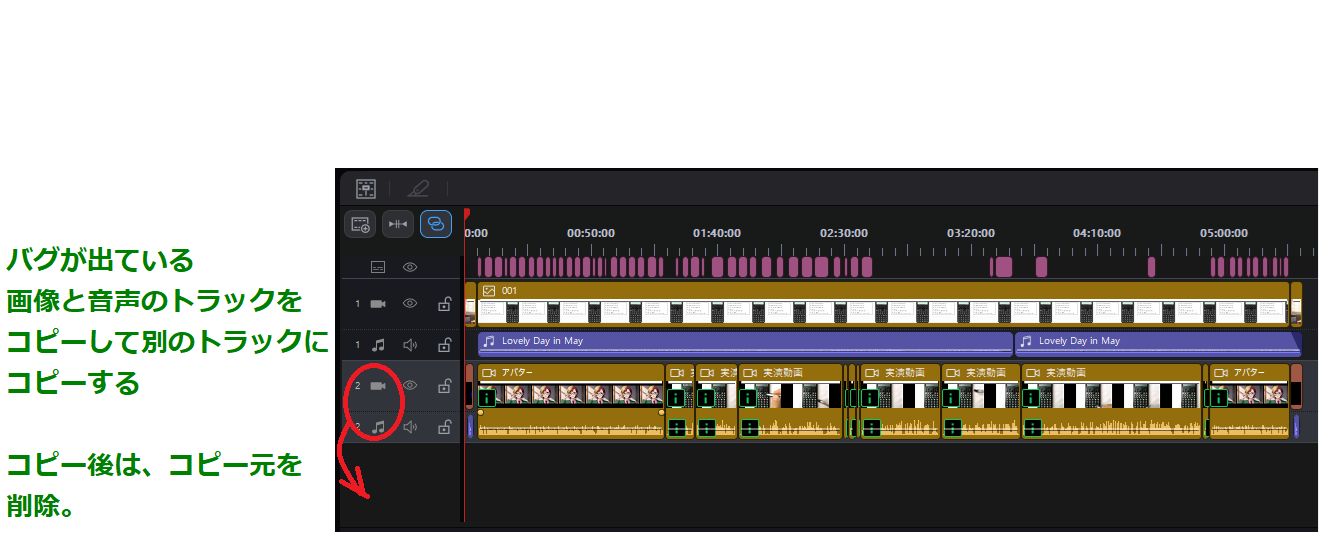
Task: Lock video track 2
Action: (x=444, y=386)
